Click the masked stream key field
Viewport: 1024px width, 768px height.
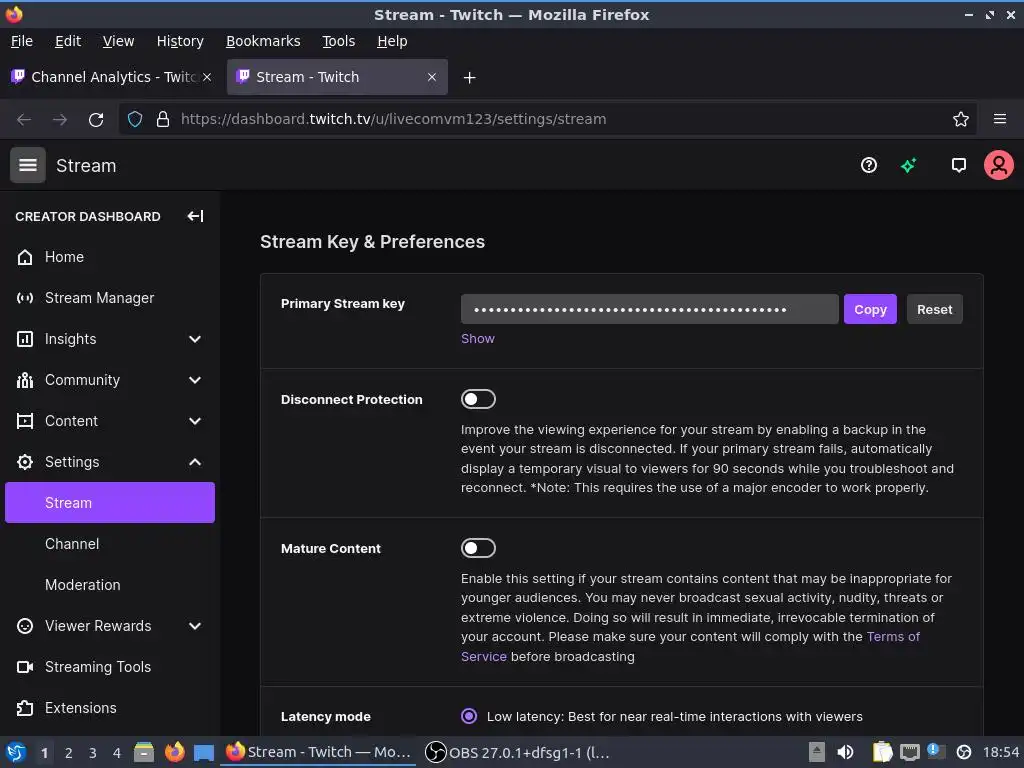click(649, 310)
